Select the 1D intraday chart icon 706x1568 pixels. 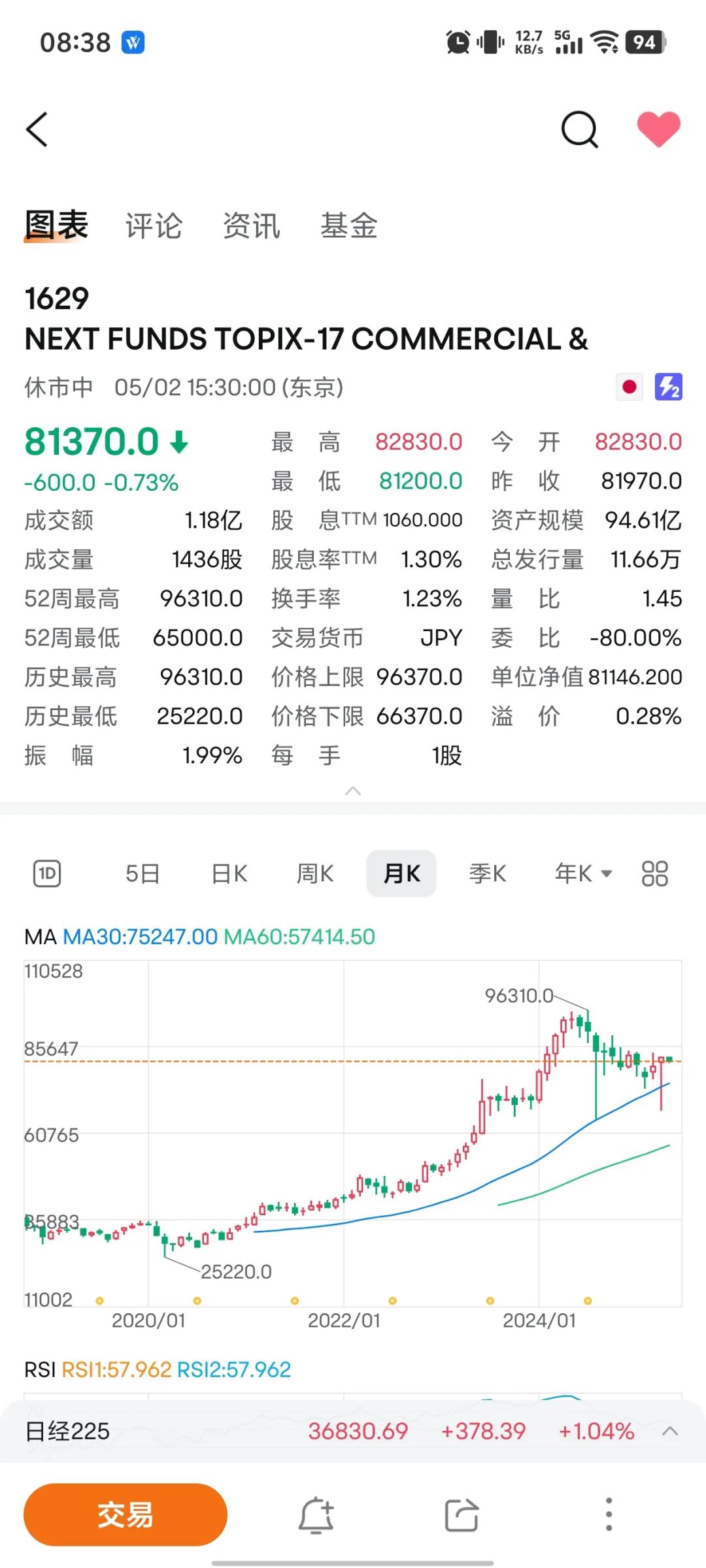click(47, 874)
